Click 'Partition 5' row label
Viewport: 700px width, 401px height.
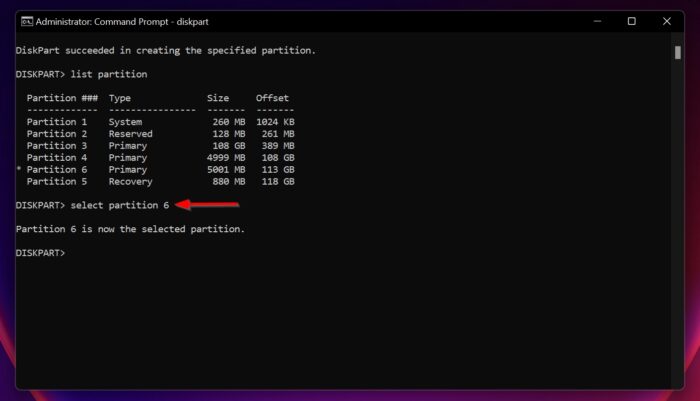57,181
